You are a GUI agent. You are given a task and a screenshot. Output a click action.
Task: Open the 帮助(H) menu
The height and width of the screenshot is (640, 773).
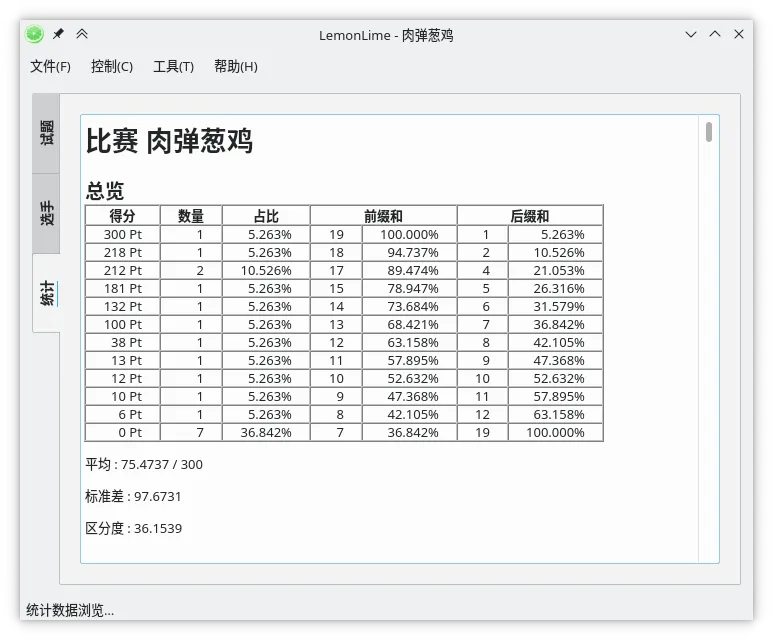236,66
